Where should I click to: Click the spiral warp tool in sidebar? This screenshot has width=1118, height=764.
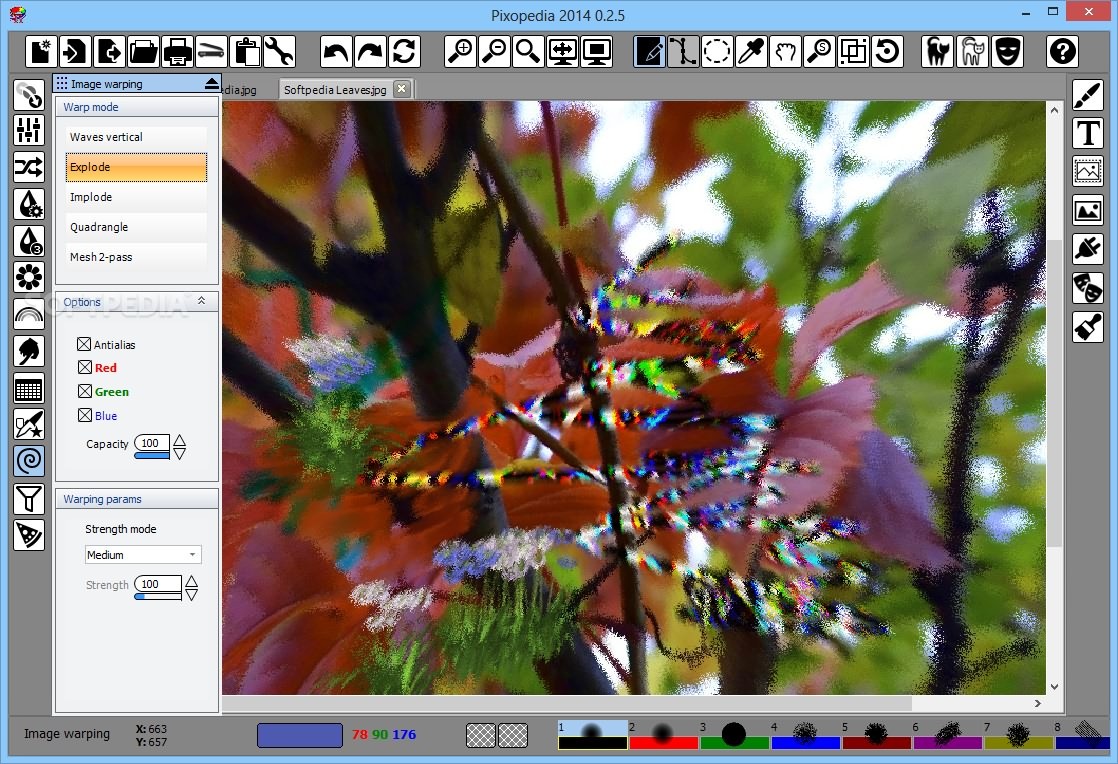[29, 460]
